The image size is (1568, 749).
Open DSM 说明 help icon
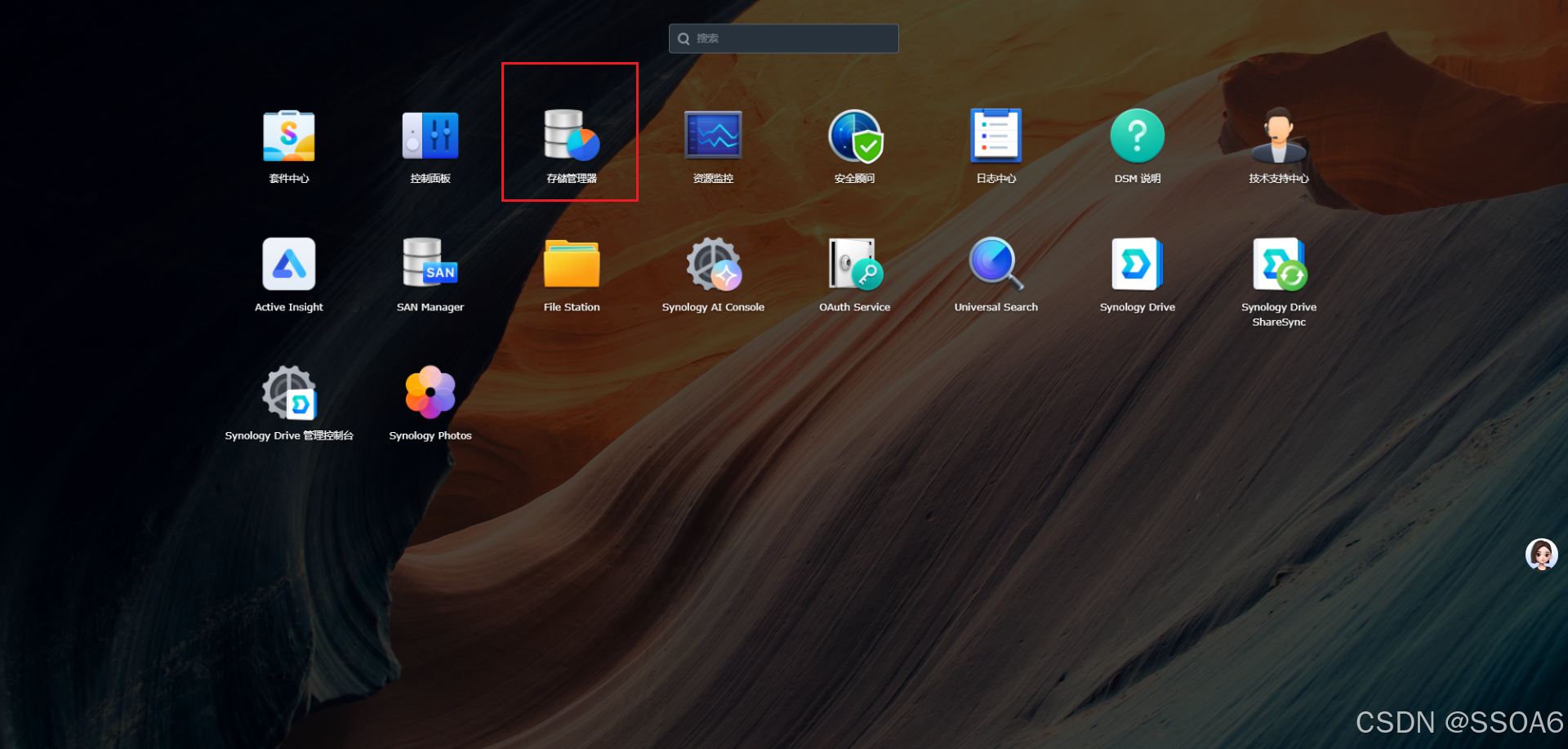1138,136
